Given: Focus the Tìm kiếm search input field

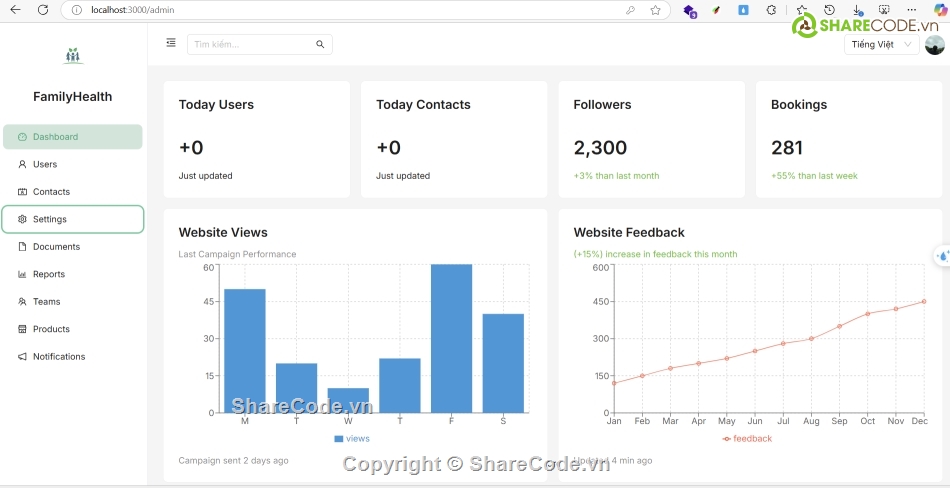Looking at the screenshot, I should coord(250,44).
